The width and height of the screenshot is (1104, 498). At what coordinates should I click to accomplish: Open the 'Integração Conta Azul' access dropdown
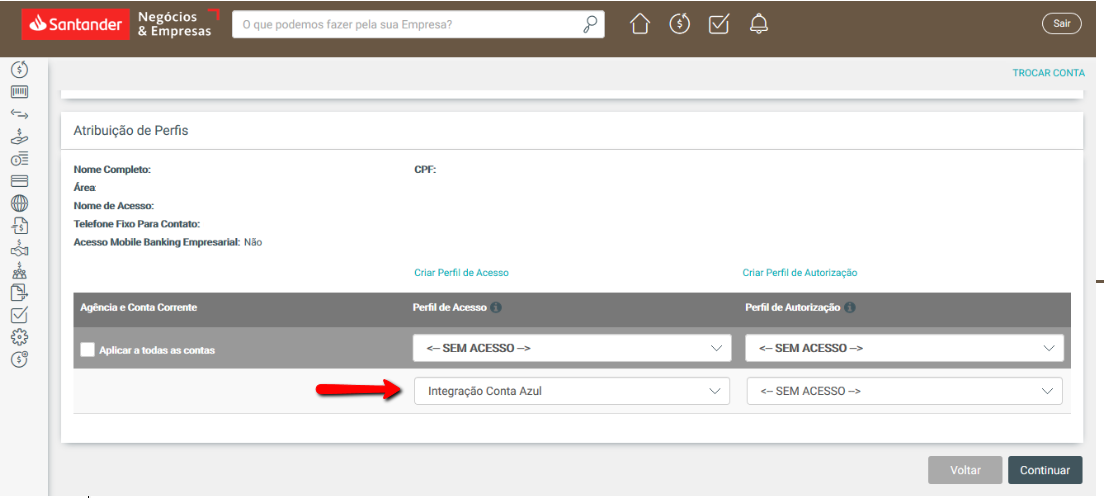coord(571,391)
